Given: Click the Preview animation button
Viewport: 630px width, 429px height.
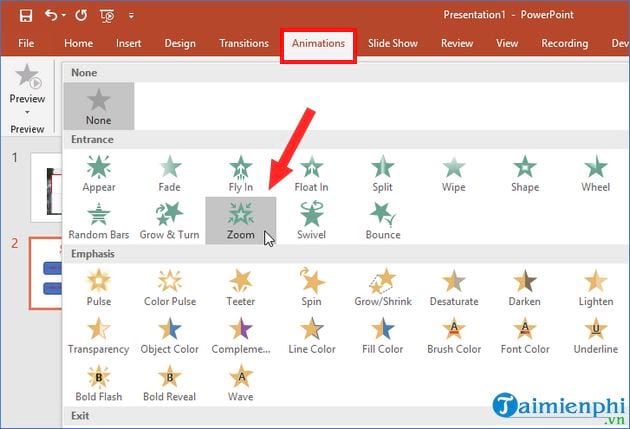Looking at the screenshot, I should 27,84.
